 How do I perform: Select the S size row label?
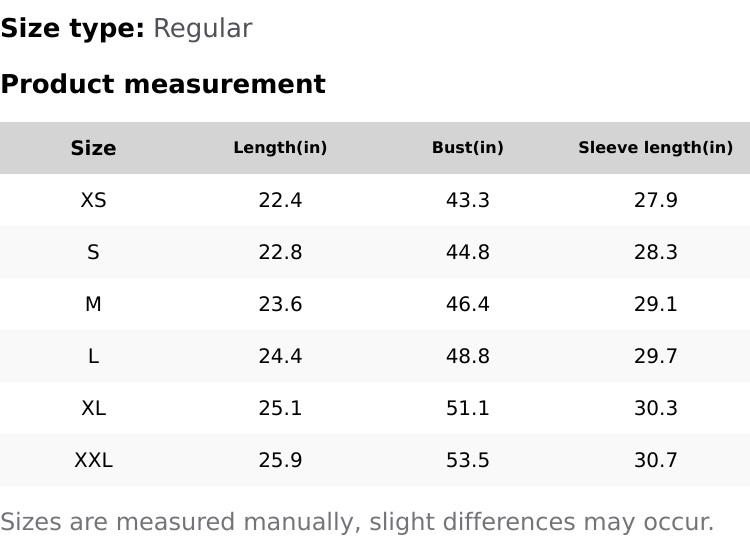[93, 252]
